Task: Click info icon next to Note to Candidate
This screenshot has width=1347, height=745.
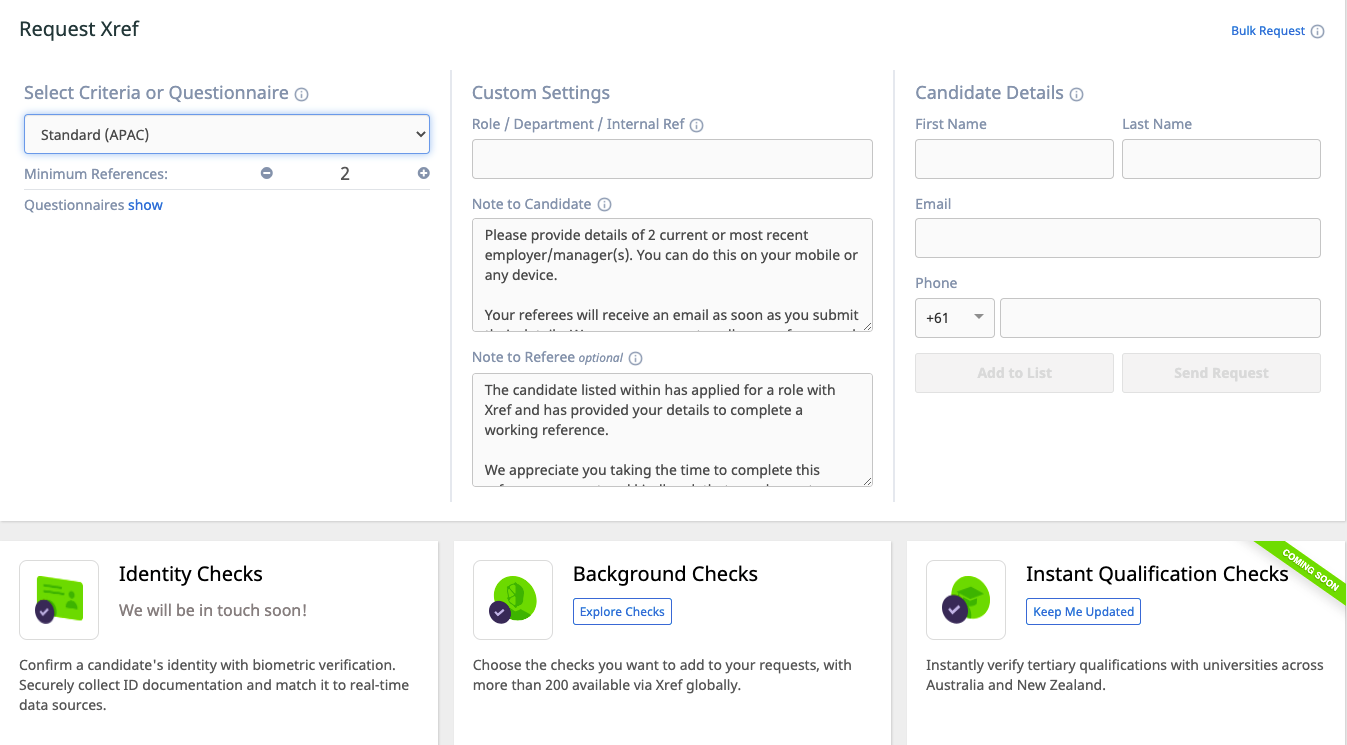Action: (604, 204)
